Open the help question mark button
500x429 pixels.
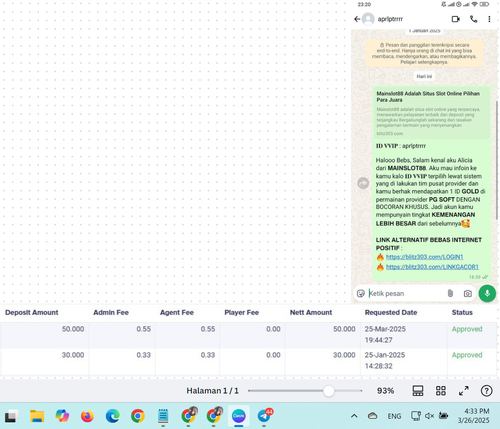[x=487, y=391]
